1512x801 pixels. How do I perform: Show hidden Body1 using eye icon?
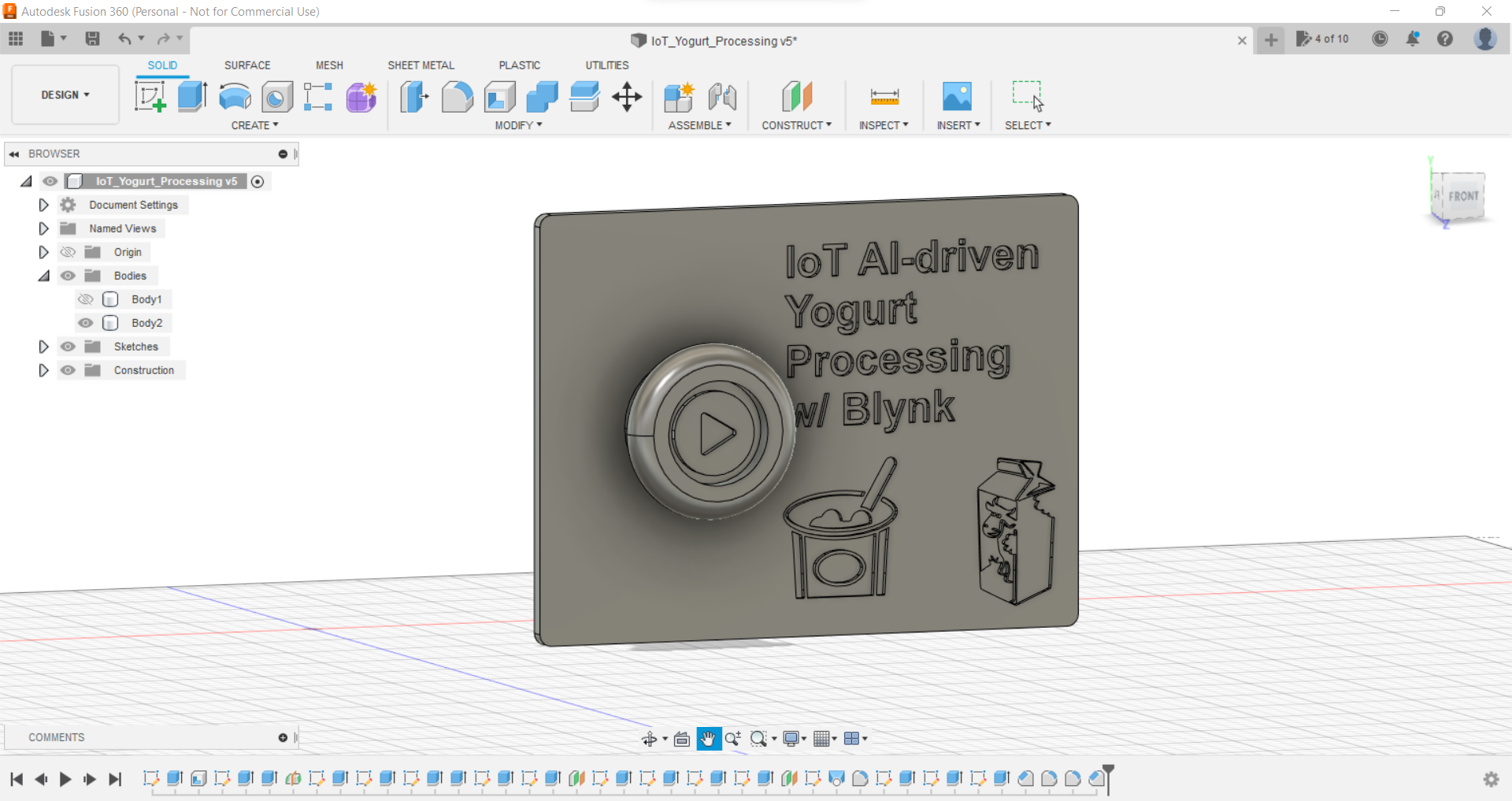(x=86, y=299)
